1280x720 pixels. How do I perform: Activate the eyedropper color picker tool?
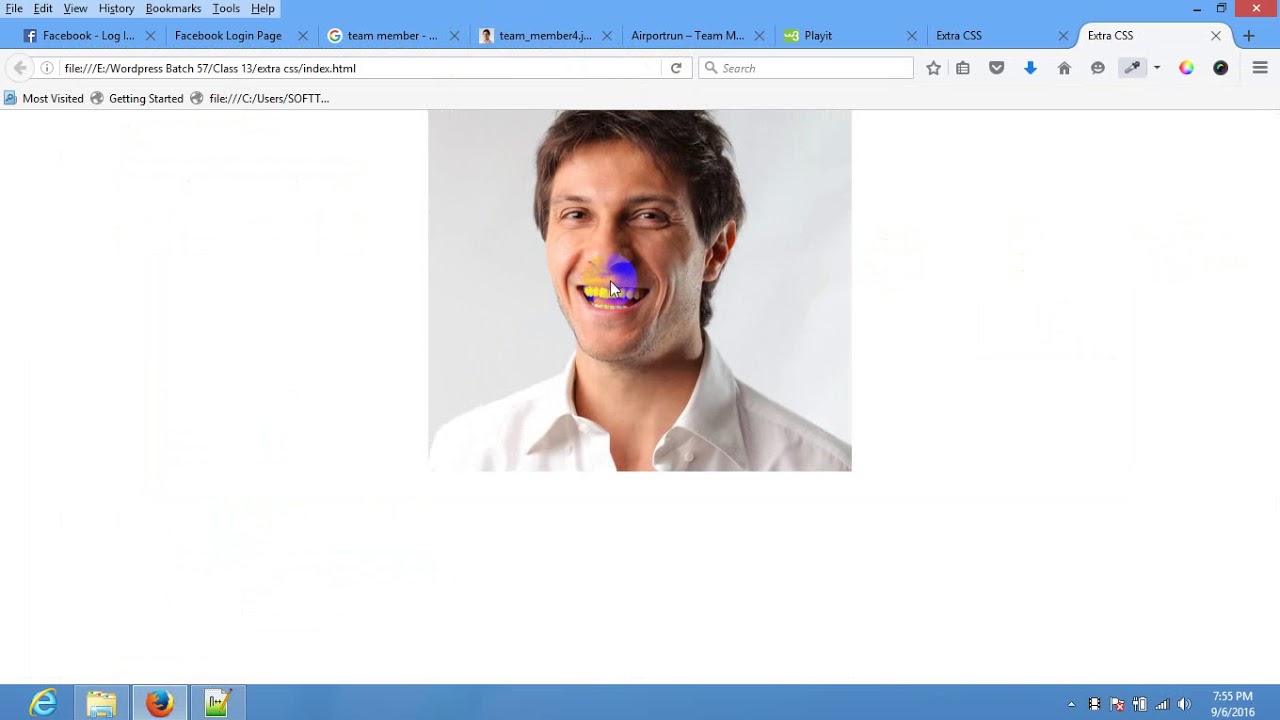pos(1132,68)
